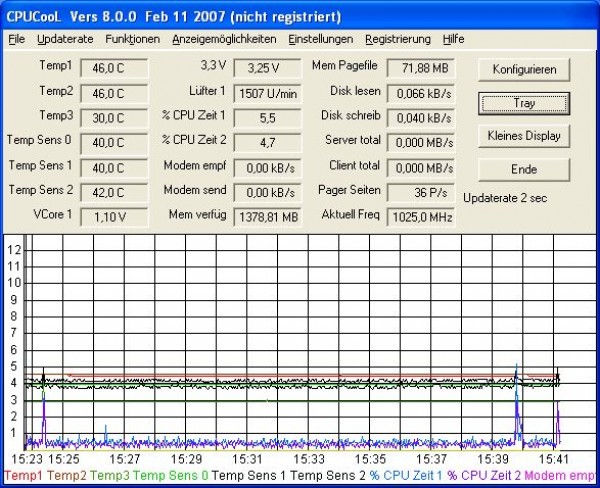This screenshot has width=600, height=488.
Task: Click the Konfigurieren button
Action: tap(524, 69)
